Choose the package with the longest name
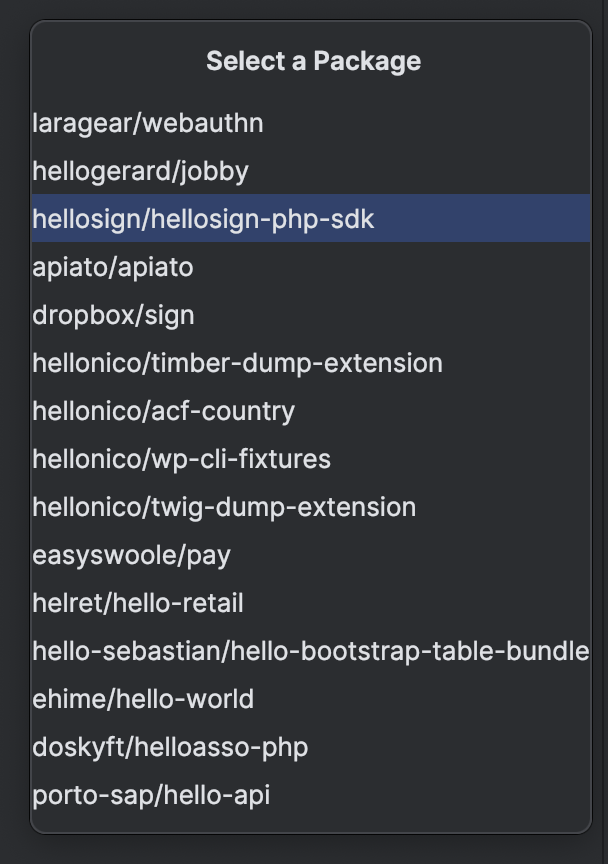Screen dimensions: 608x864 click(x=310, y=651)
